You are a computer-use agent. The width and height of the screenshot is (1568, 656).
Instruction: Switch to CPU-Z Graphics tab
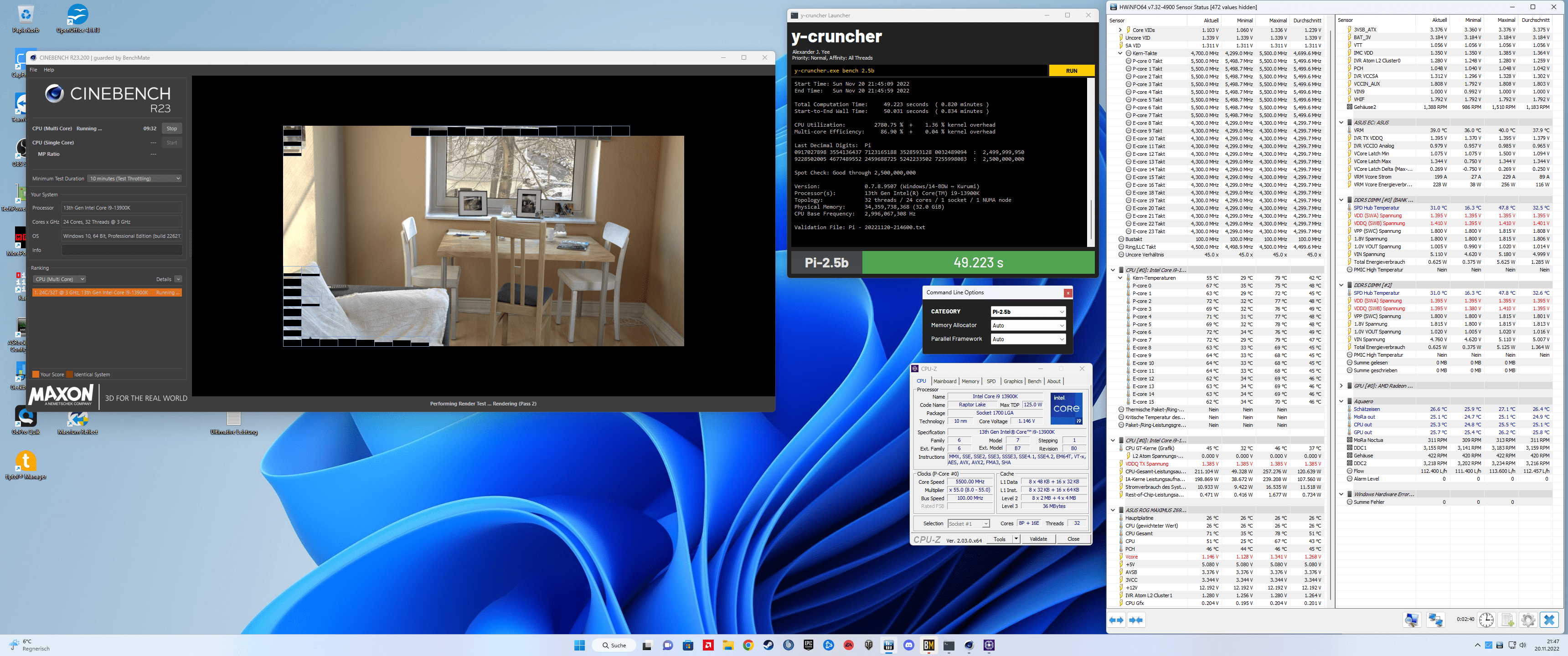click(1013, 382)
